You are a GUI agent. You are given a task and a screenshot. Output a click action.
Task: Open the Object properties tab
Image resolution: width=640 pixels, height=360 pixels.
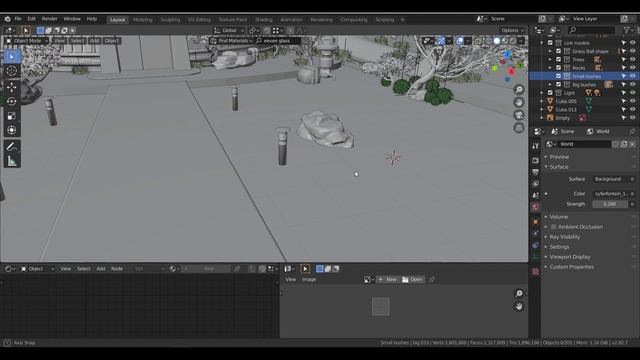tap(536, 222)
